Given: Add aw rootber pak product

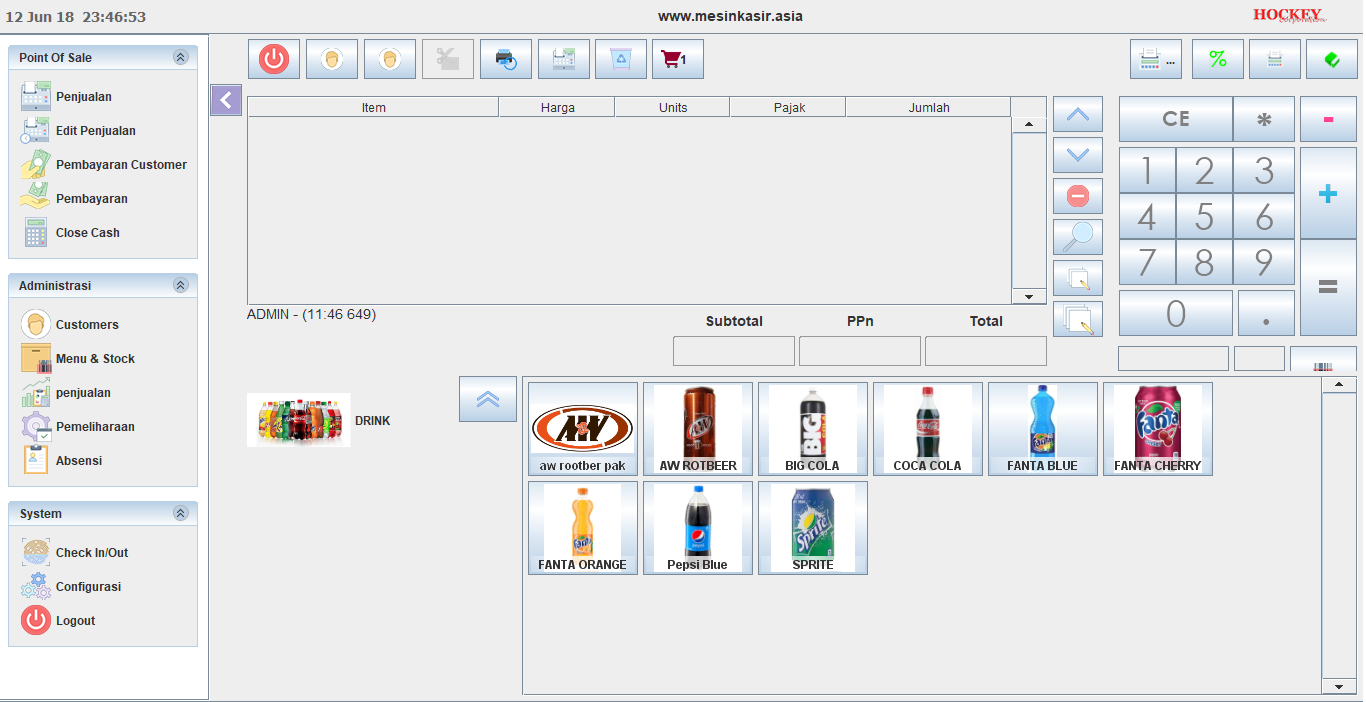Looking at the screenshot, I should click(x=583, y=429).
